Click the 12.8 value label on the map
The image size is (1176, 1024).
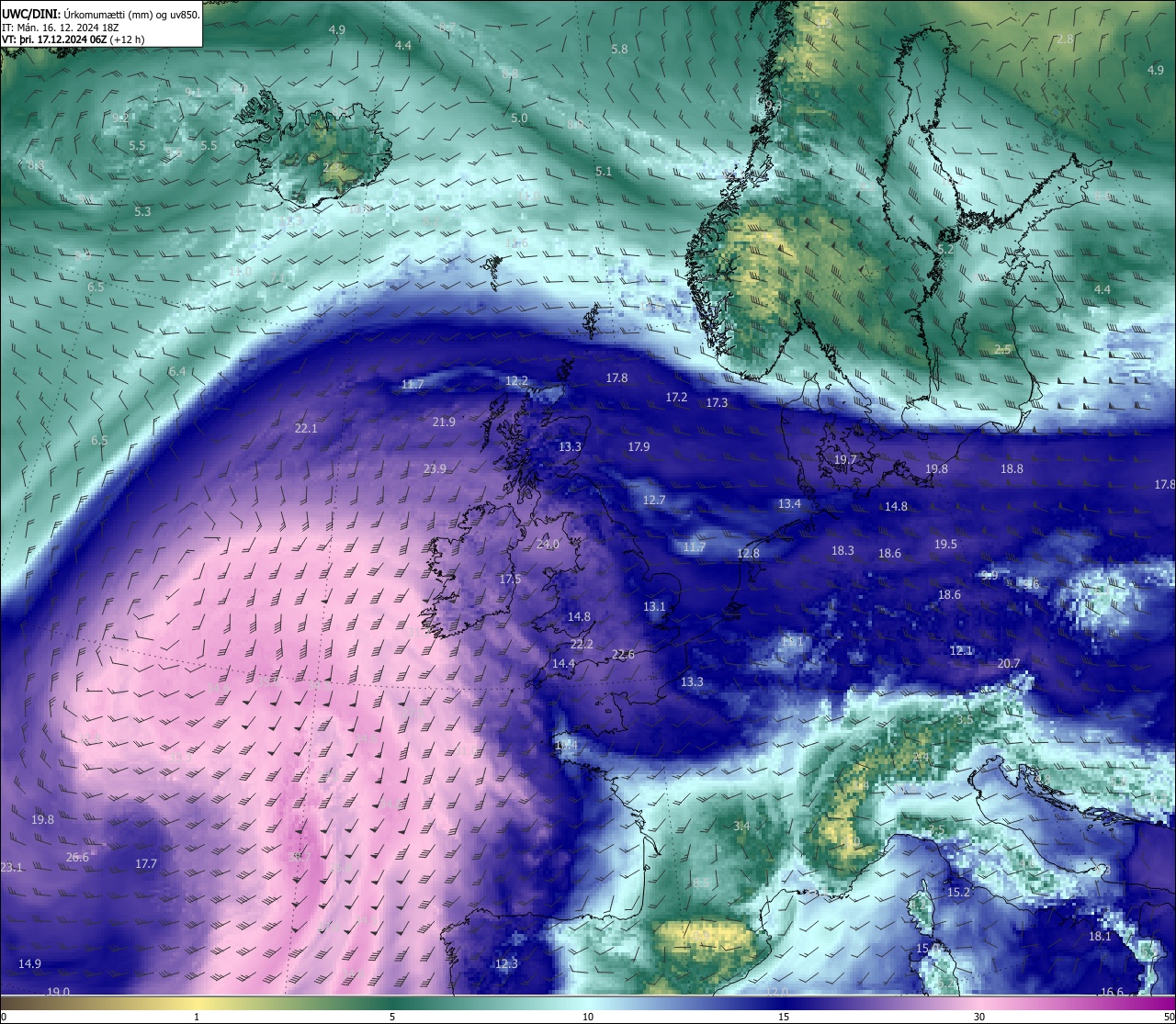coord(749,554)
